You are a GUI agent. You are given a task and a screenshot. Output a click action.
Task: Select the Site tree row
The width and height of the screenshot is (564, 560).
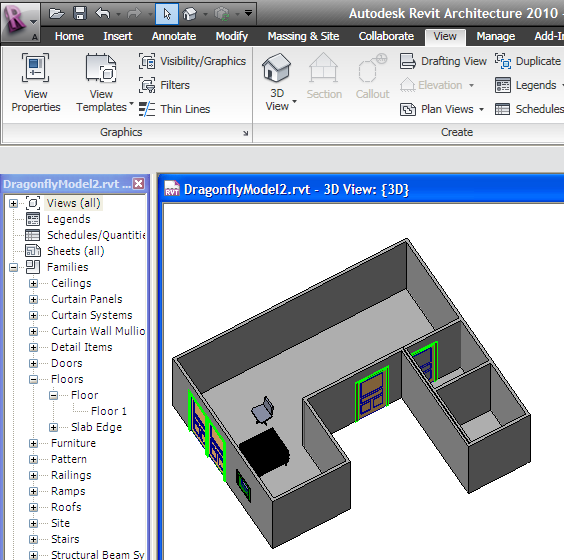[60, 523]
